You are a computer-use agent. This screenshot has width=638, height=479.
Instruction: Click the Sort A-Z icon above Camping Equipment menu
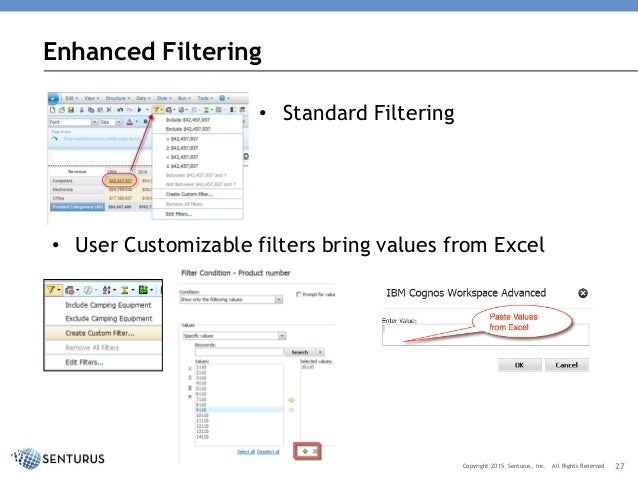tap(107, 290)
